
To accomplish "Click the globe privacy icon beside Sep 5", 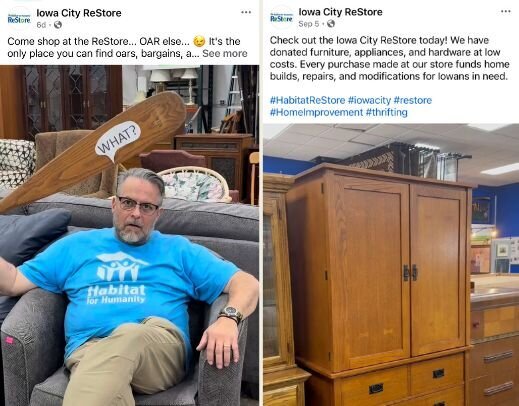I will click(331, 24).
